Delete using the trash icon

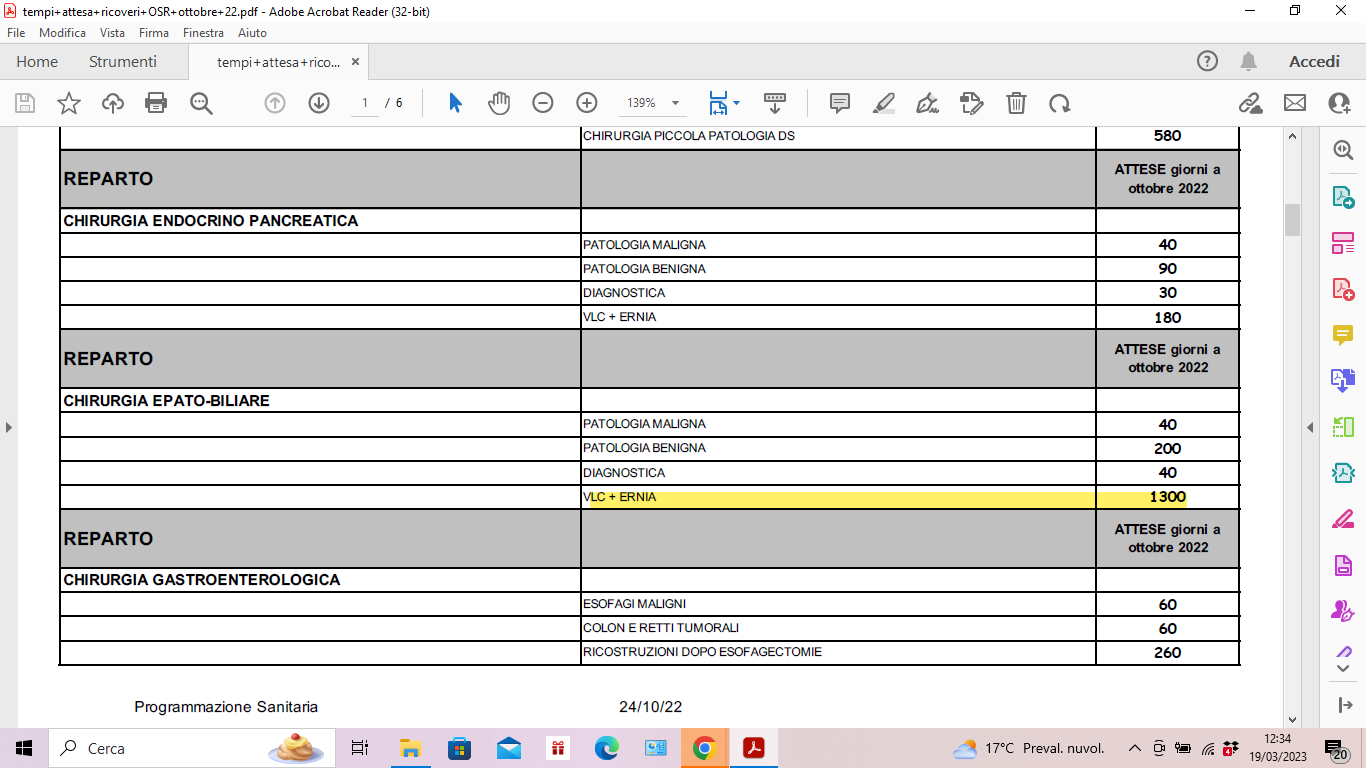pyautogui.click(x=1016, y=103)
